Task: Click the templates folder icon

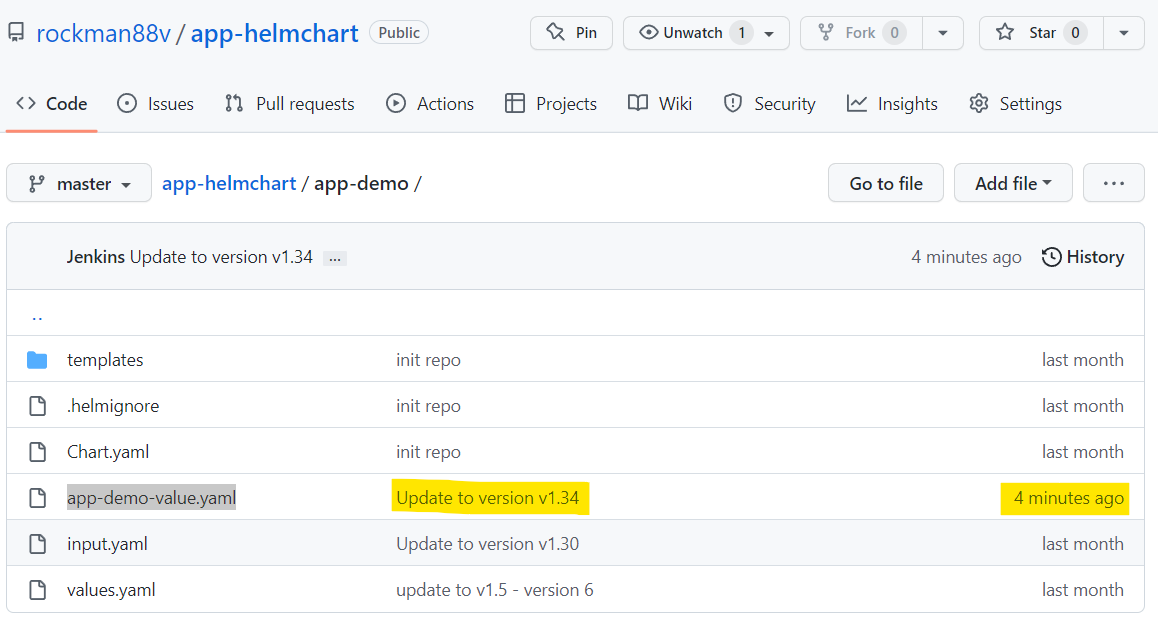Action: (37, 360)
